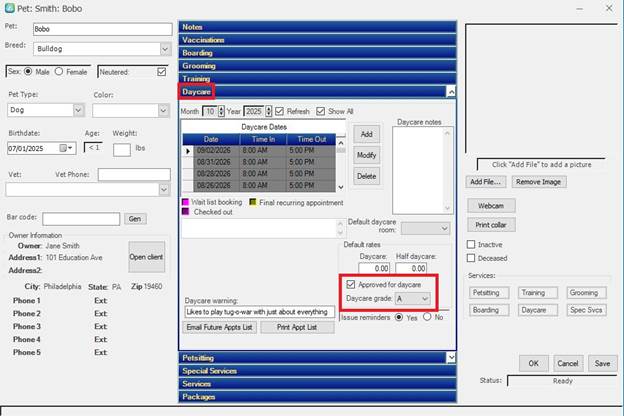
Task: Click Email Future Appts List
Action: [x=219, y=327]
